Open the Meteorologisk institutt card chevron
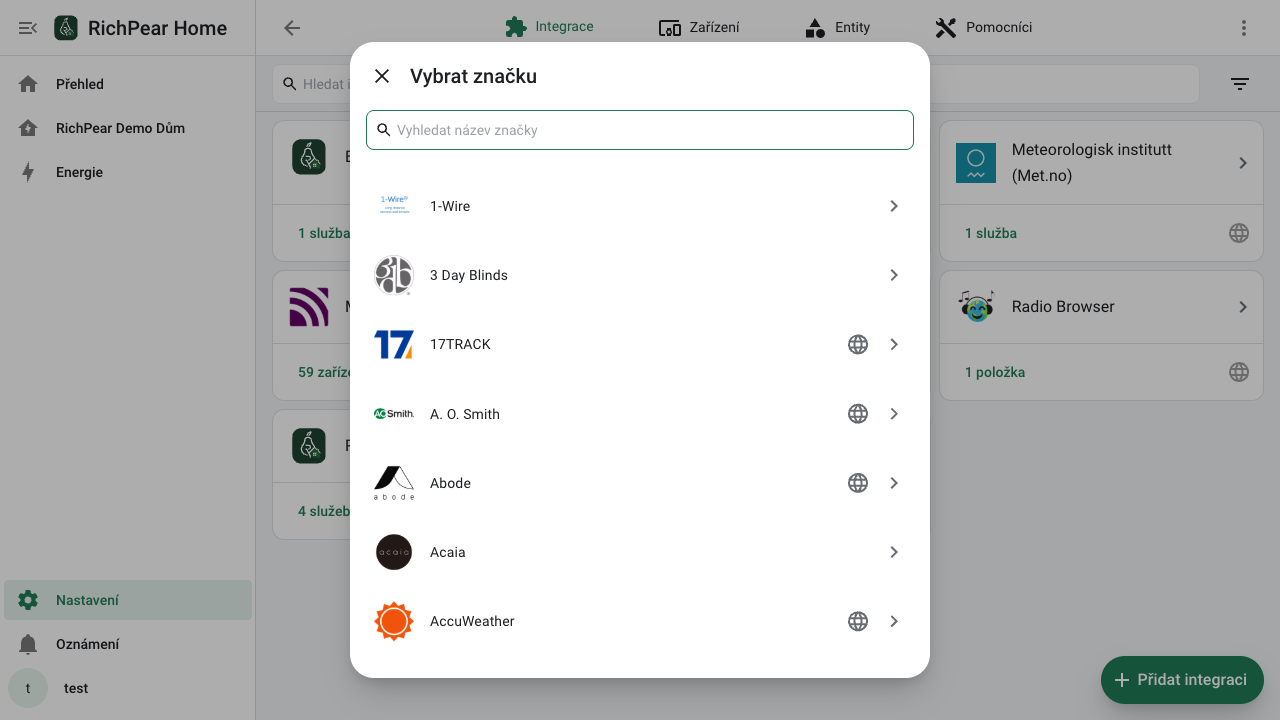Screen dimensions: 1280x720 click(1243, 163)
